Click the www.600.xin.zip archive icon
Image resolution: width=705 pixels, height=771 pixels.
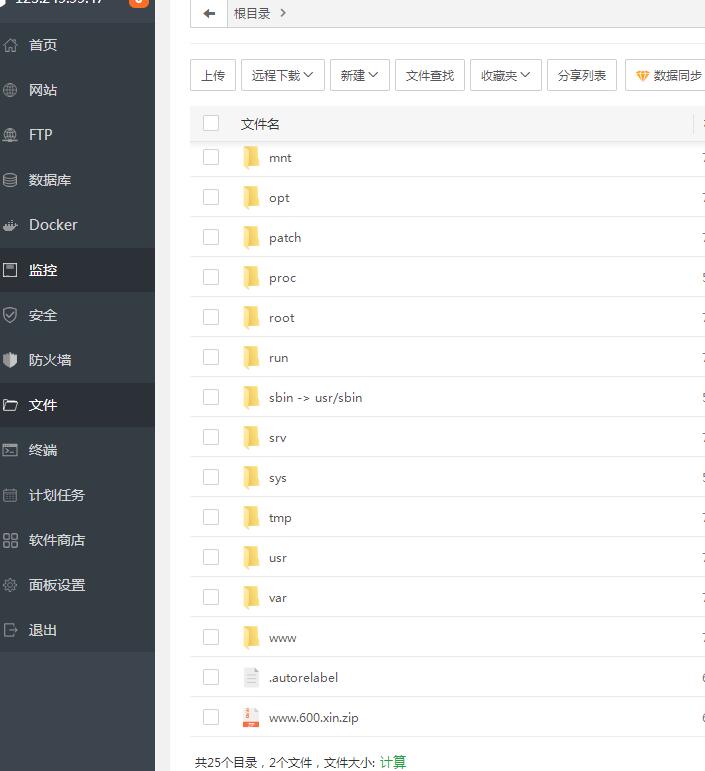click(x=251, y=717)
